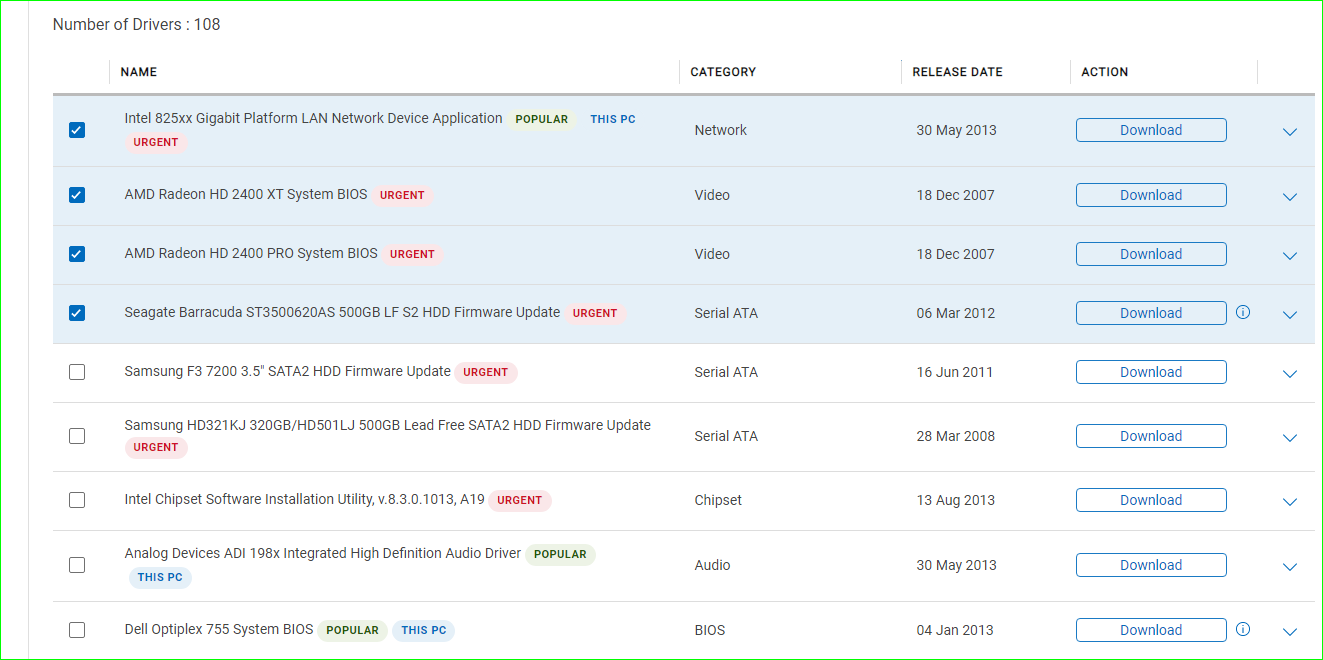Click the URGENT badge on AMD Radeon XT row
The image size is (1323, 660).
(x=402, y=195)
